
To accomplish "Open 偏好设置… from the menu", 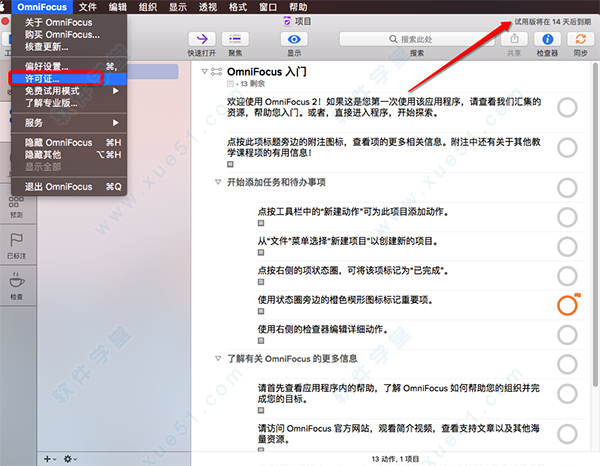I will pos(69,67).
